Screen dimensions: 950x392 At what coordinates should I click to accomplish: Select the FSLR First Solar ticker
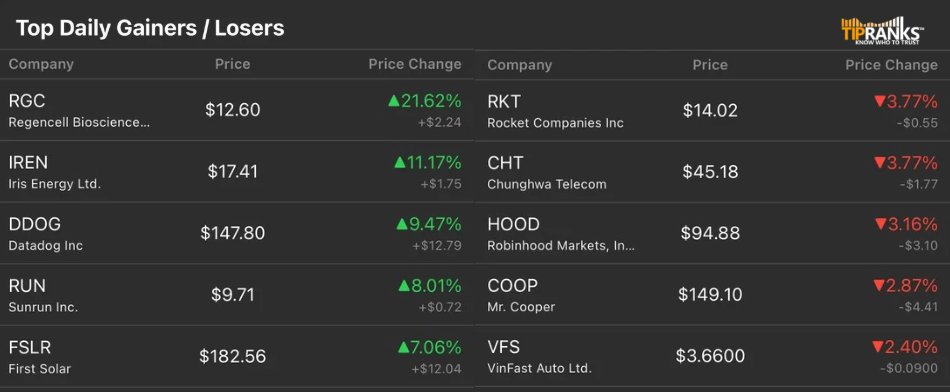[x=237, y=356]
